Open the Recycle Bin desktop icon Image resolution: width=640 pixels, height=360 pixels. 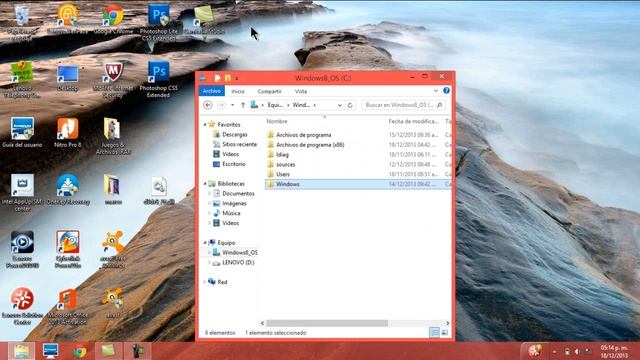22,21
